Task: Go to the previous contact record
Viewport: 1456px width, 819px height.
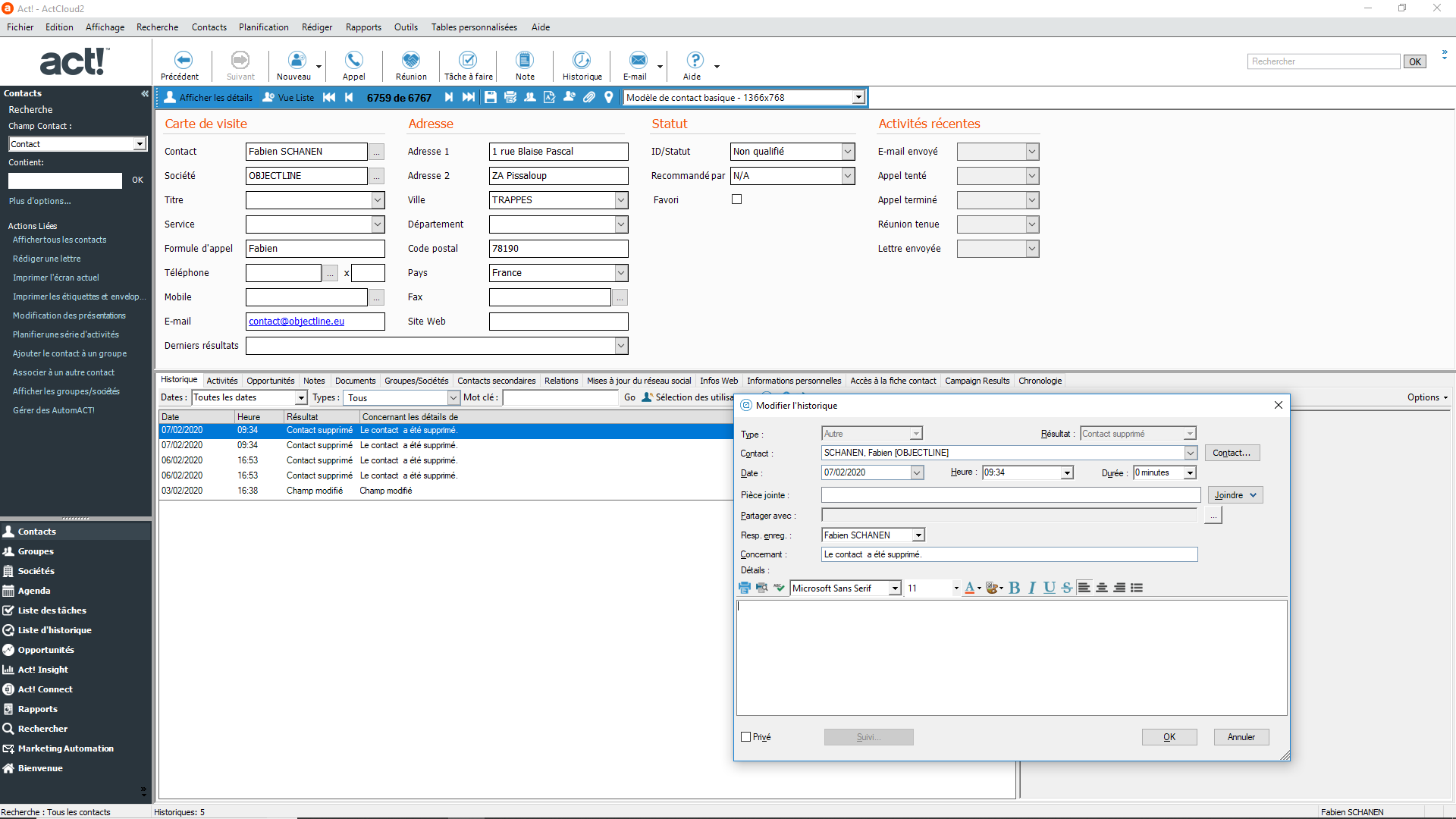Action: (349, 97)
